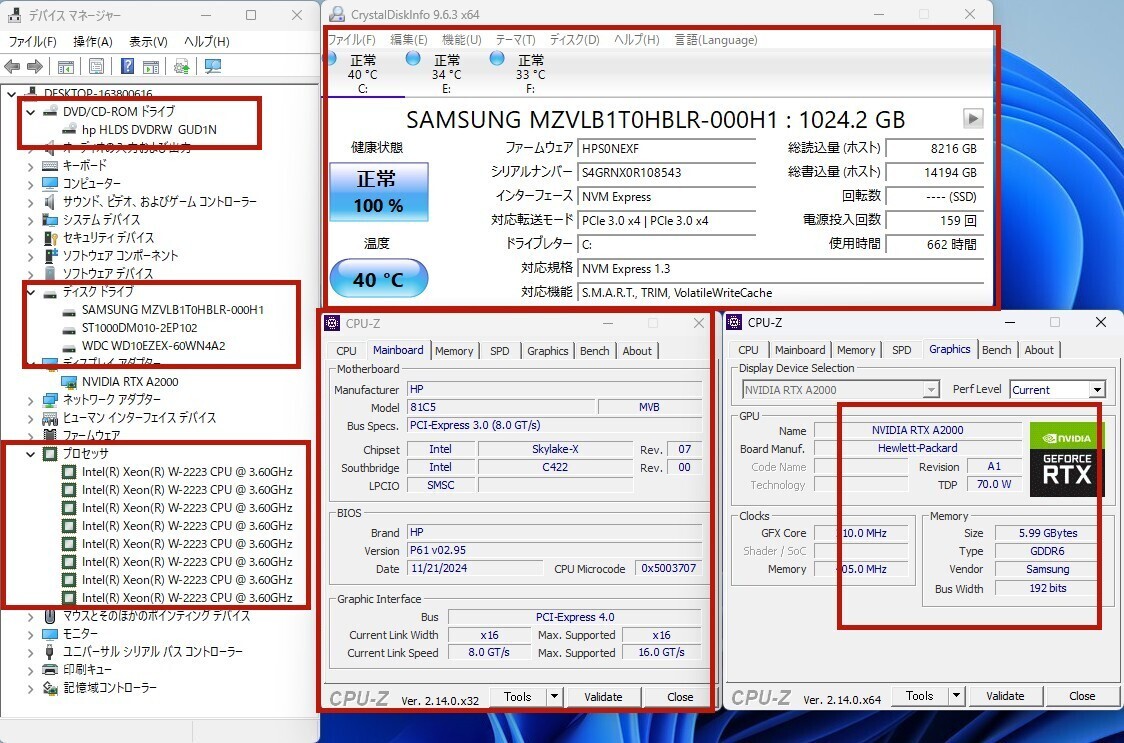Expand the システム デバイス node
Viewport: 1124px width, 743px height.
tap(30, 220)
